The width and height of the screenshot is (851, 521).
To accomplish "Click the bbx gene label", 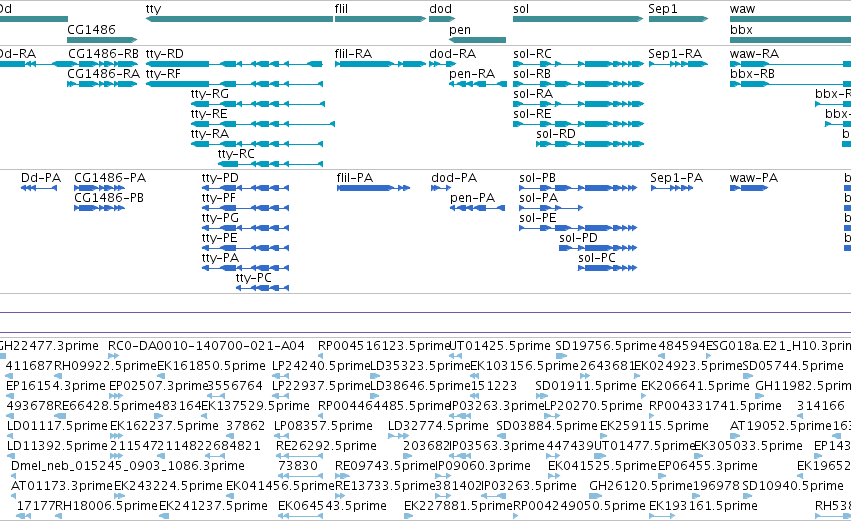I will tap(741, 29).
